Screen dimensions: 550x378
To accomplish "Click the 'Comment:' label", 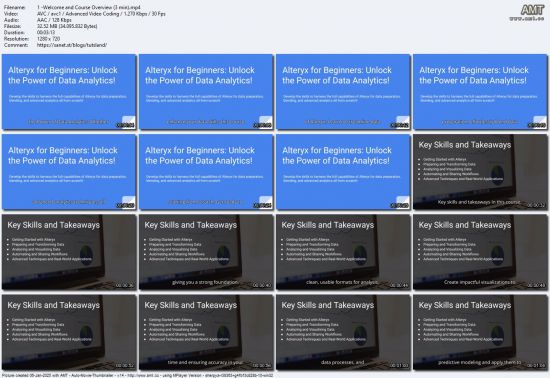I will click(16, 45).
